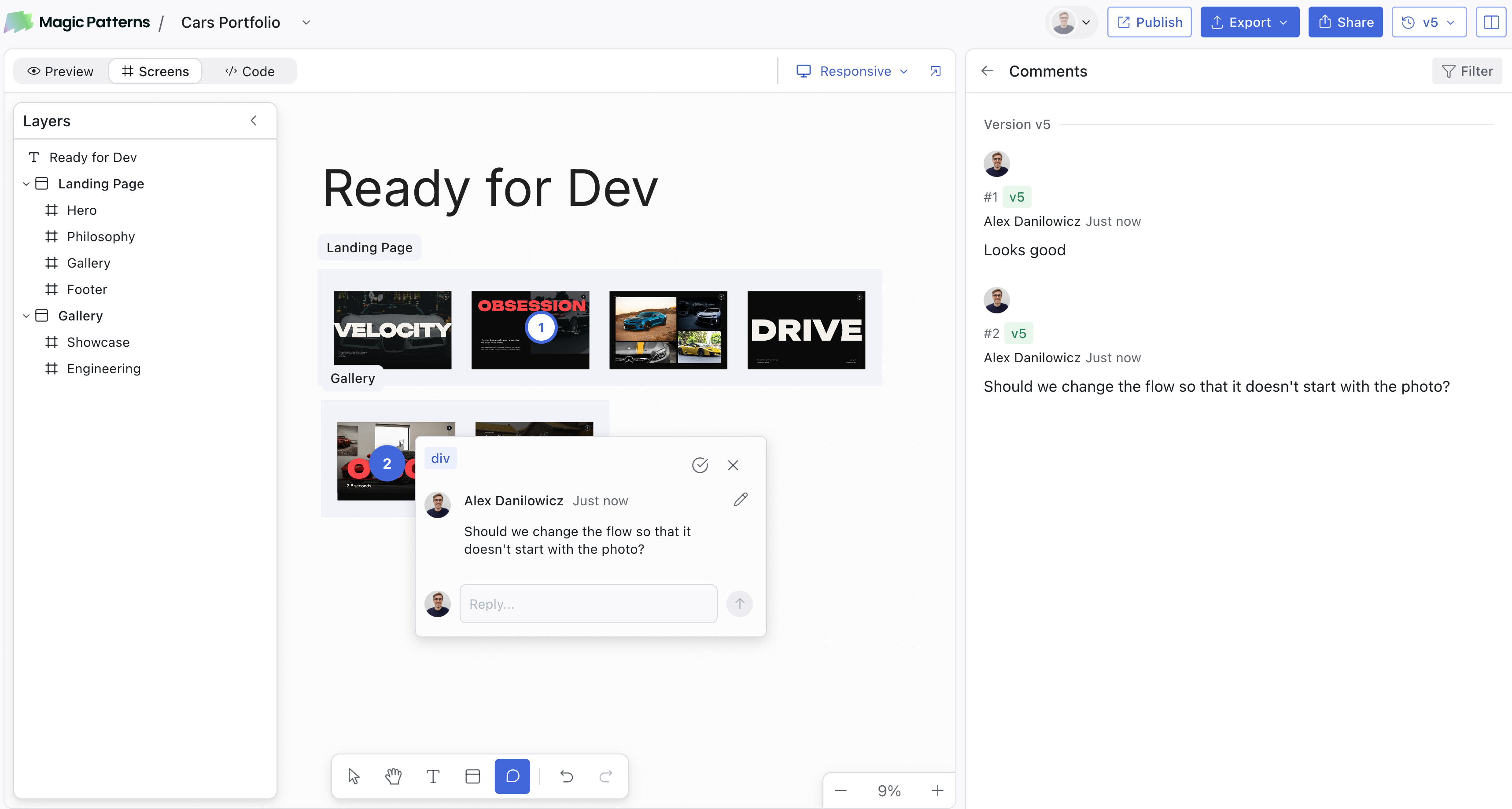The height and width of the screenshot is (809, 1512).
Task: Open the car photo gallery thumbnail
Action: [668, 330]
